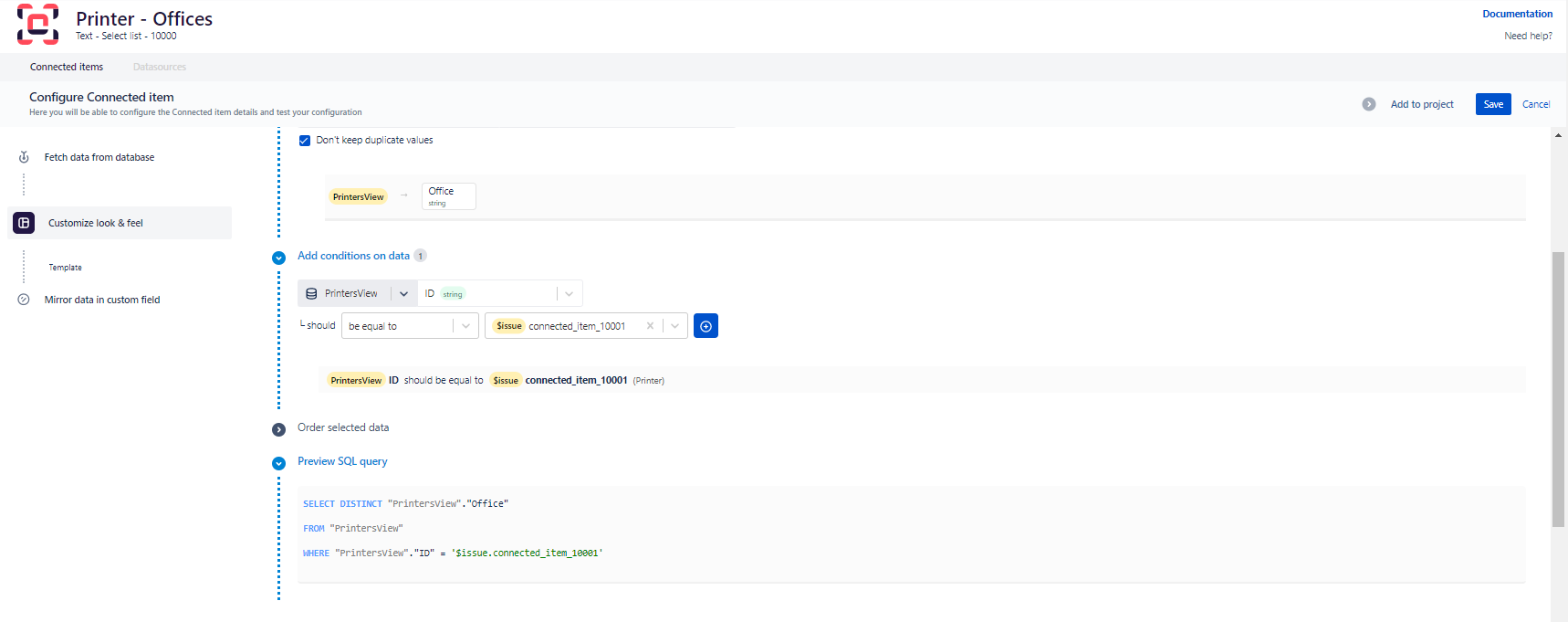Click the Customize look & feel icon

pos(24,223)
